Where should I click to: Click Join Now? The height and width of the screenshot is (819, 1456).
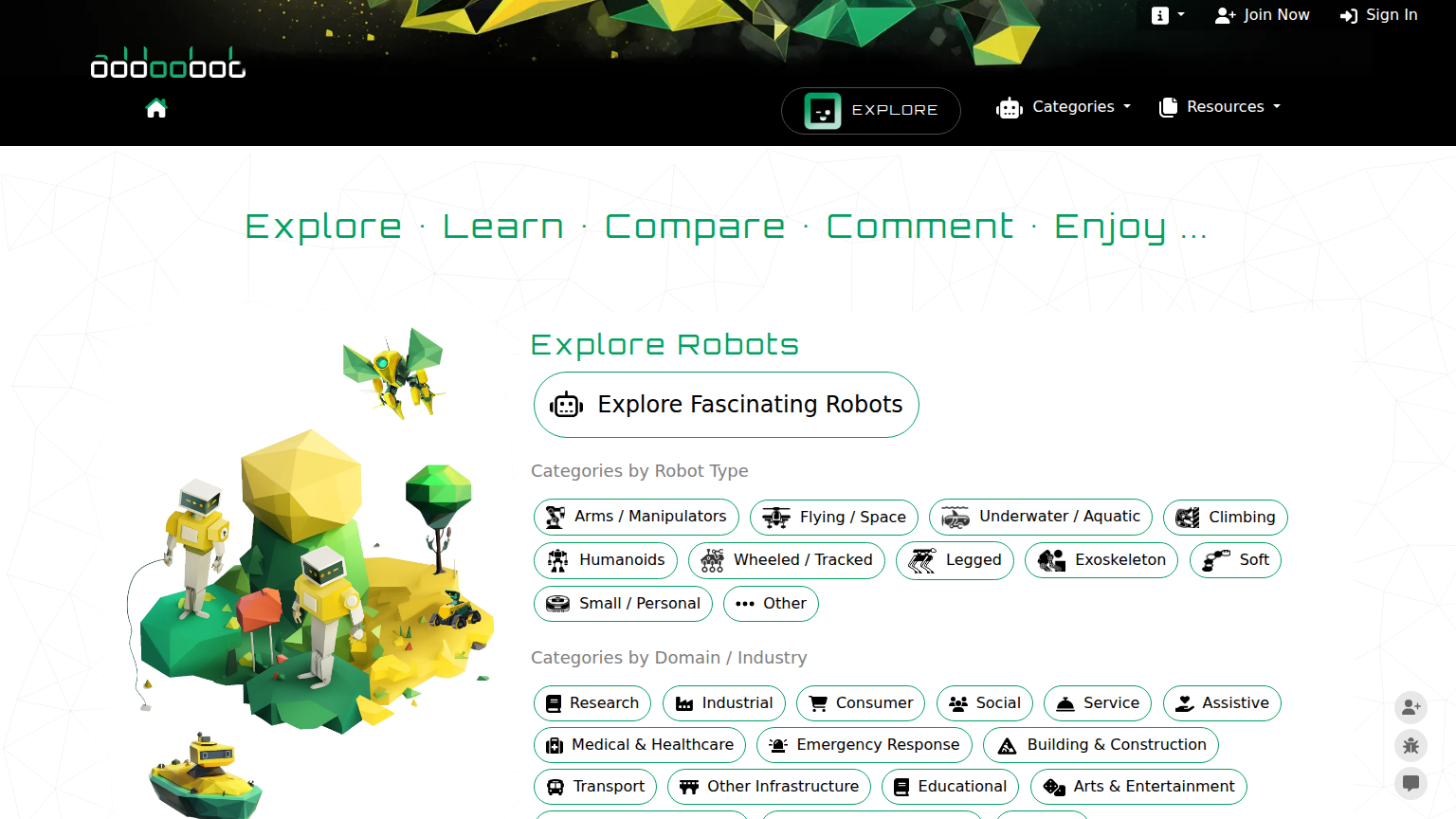(1263, 15)
